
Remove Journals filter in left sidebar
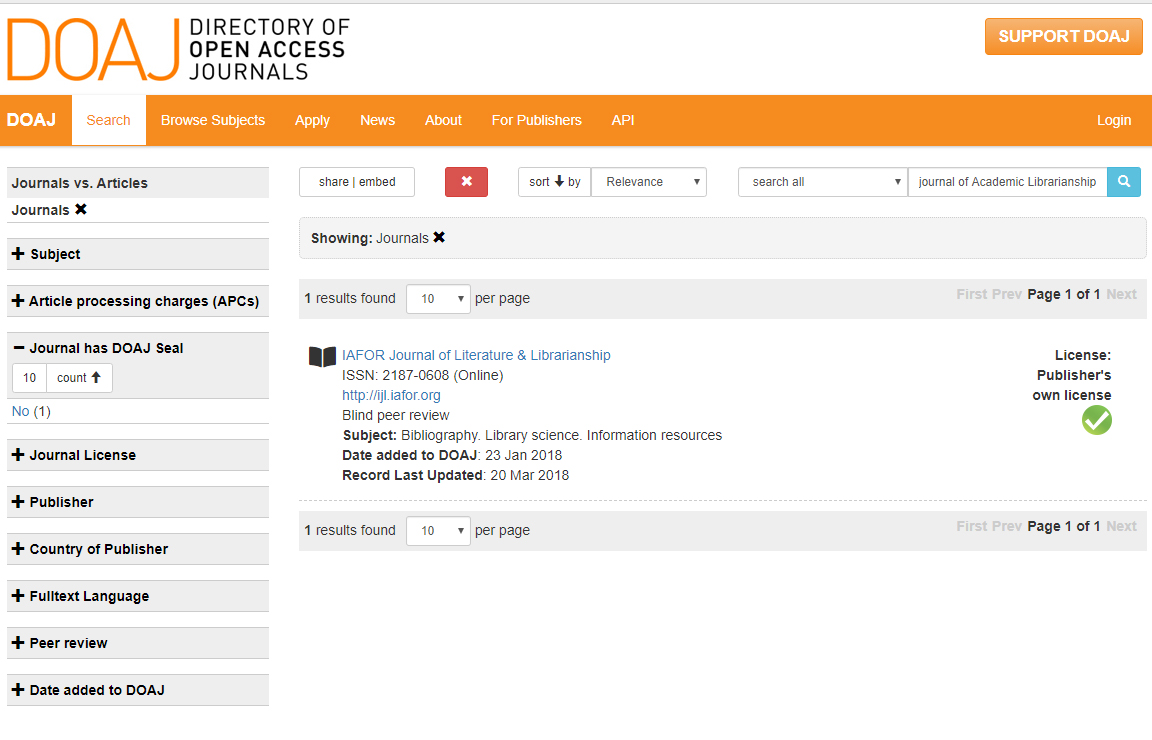pos(81,209)
